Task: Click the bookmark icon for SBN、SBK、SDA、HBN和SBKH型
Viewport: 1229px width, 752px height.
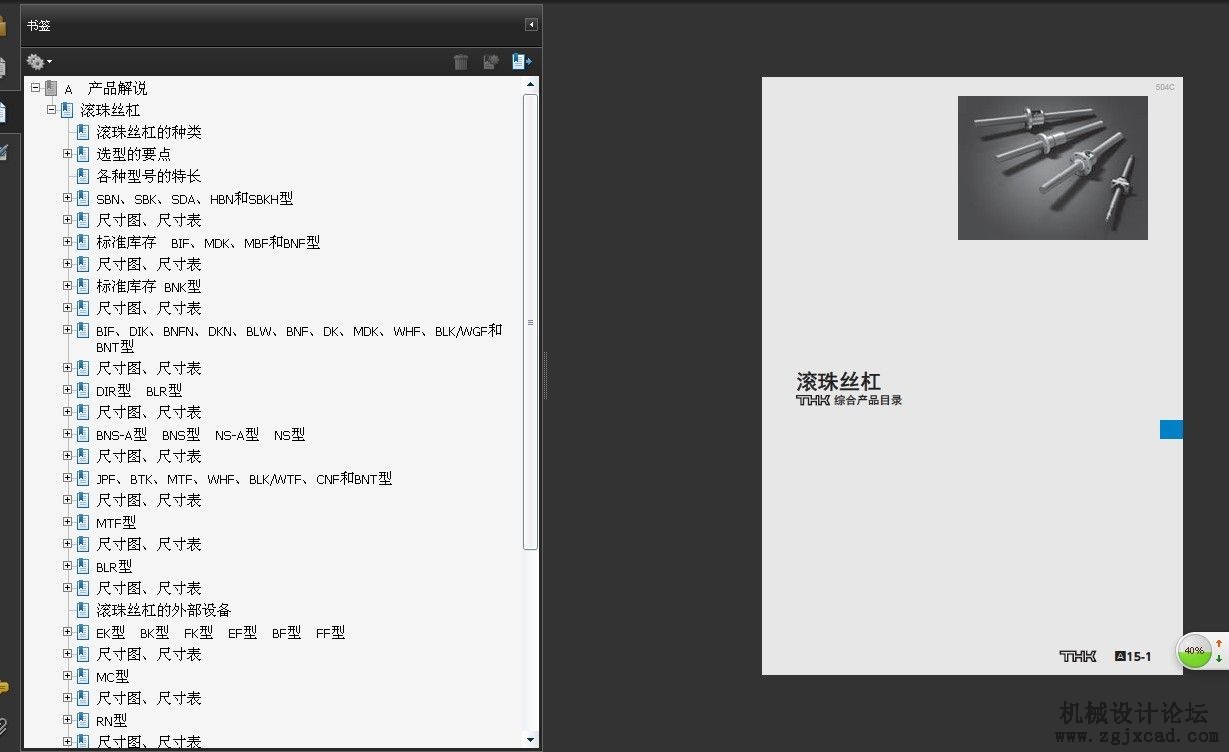Action: [83, 198]
